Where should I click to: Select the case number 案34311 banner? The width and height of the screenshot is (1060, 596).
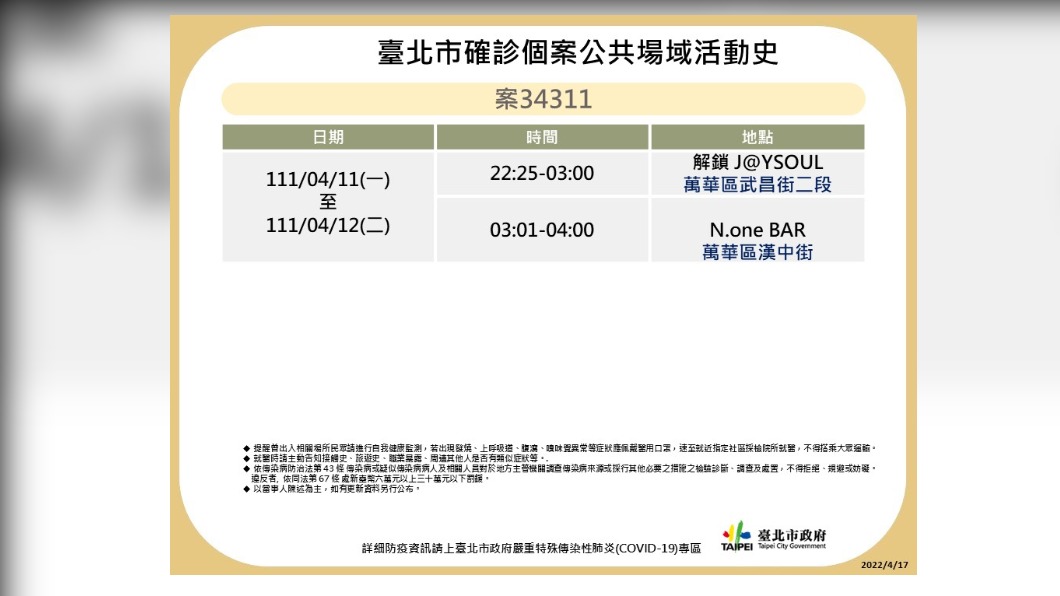pyautogui.click(x=543, y=99)
